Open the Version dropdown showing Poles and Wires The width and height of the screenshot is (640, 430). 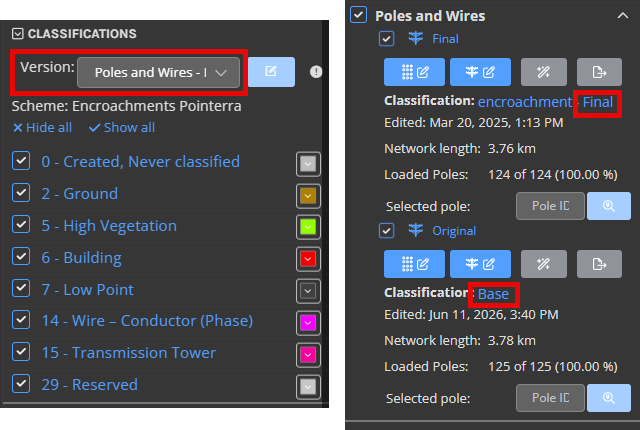pyautogui.click(x=158, y=73)
